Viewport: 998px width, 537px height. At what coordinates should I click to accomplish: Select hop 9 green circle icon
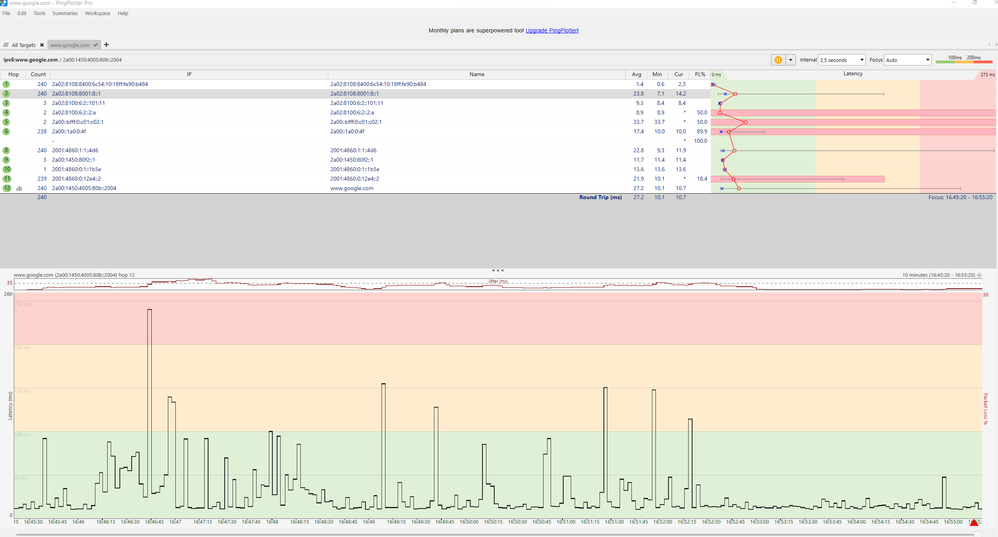tap(6, 160)
